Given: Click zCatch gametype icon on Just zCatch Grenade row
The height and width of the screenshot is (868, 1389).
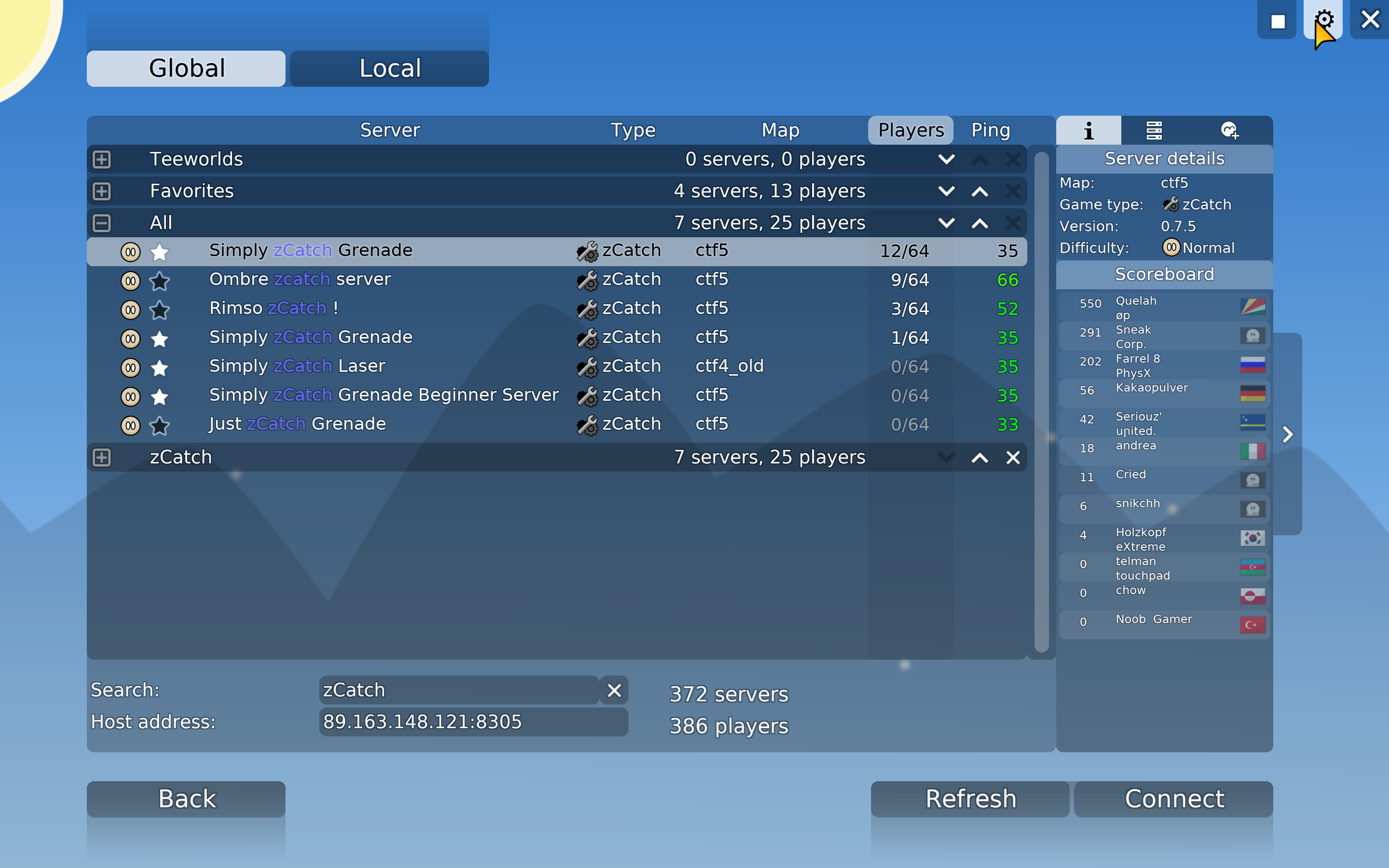Looking at the screenshot, I should tap(587, 425).
